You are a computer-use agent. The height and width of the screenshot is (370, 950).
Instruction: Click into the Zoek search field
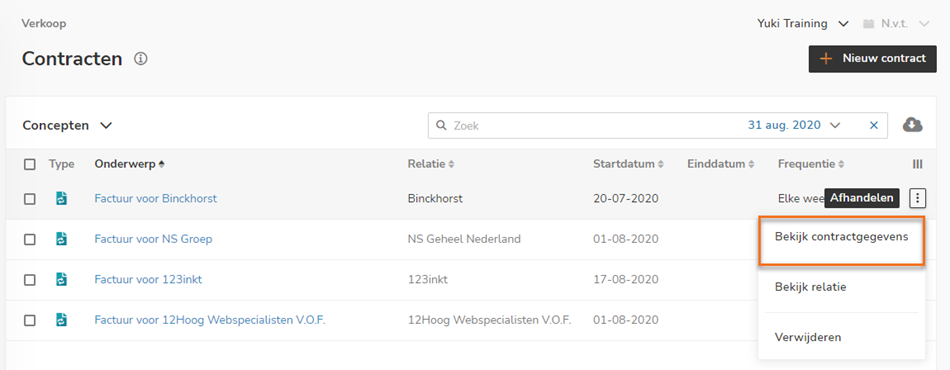pos(594,125)
